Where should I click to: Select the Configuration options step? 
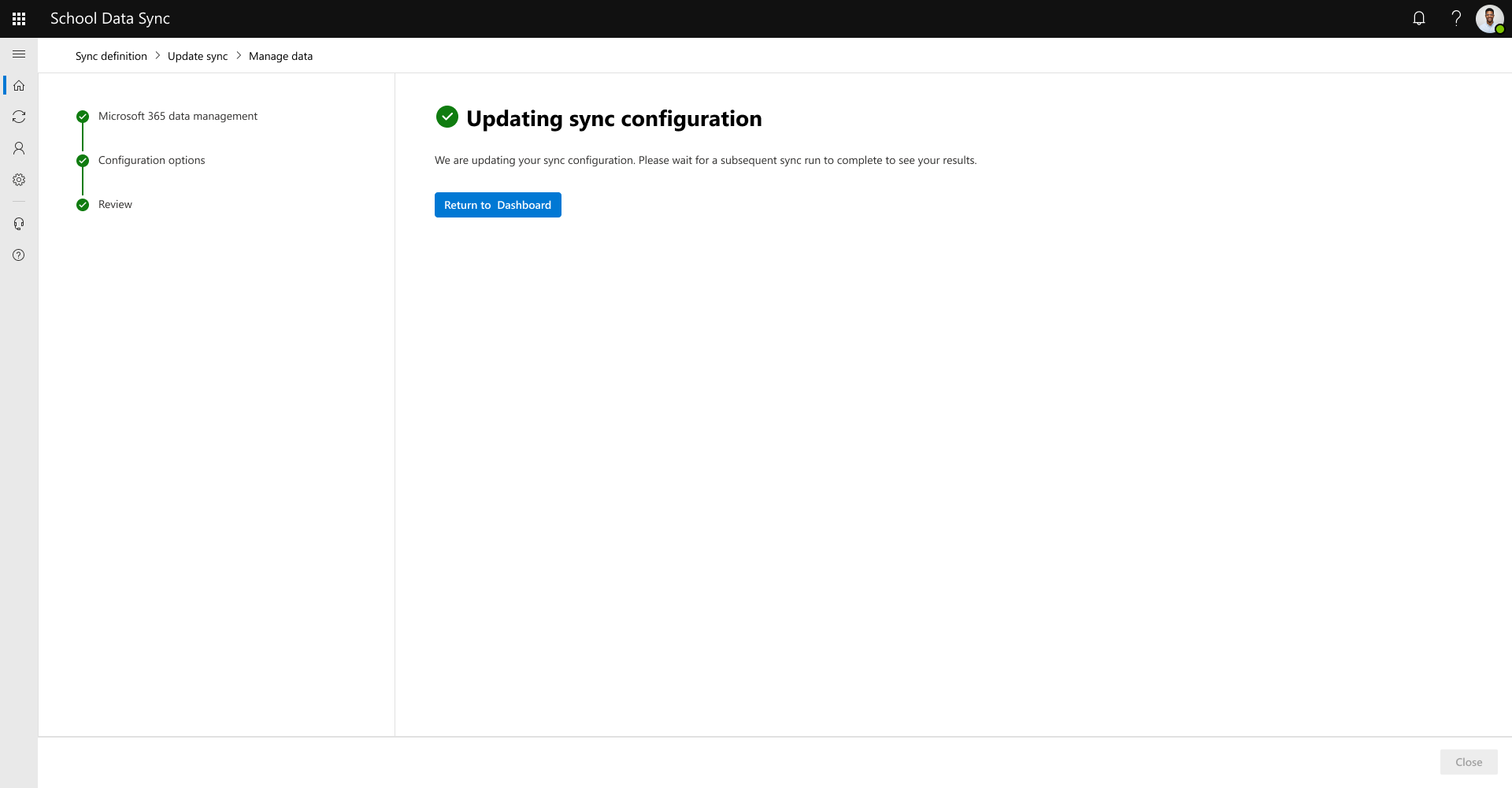click(x=151, y=160)
